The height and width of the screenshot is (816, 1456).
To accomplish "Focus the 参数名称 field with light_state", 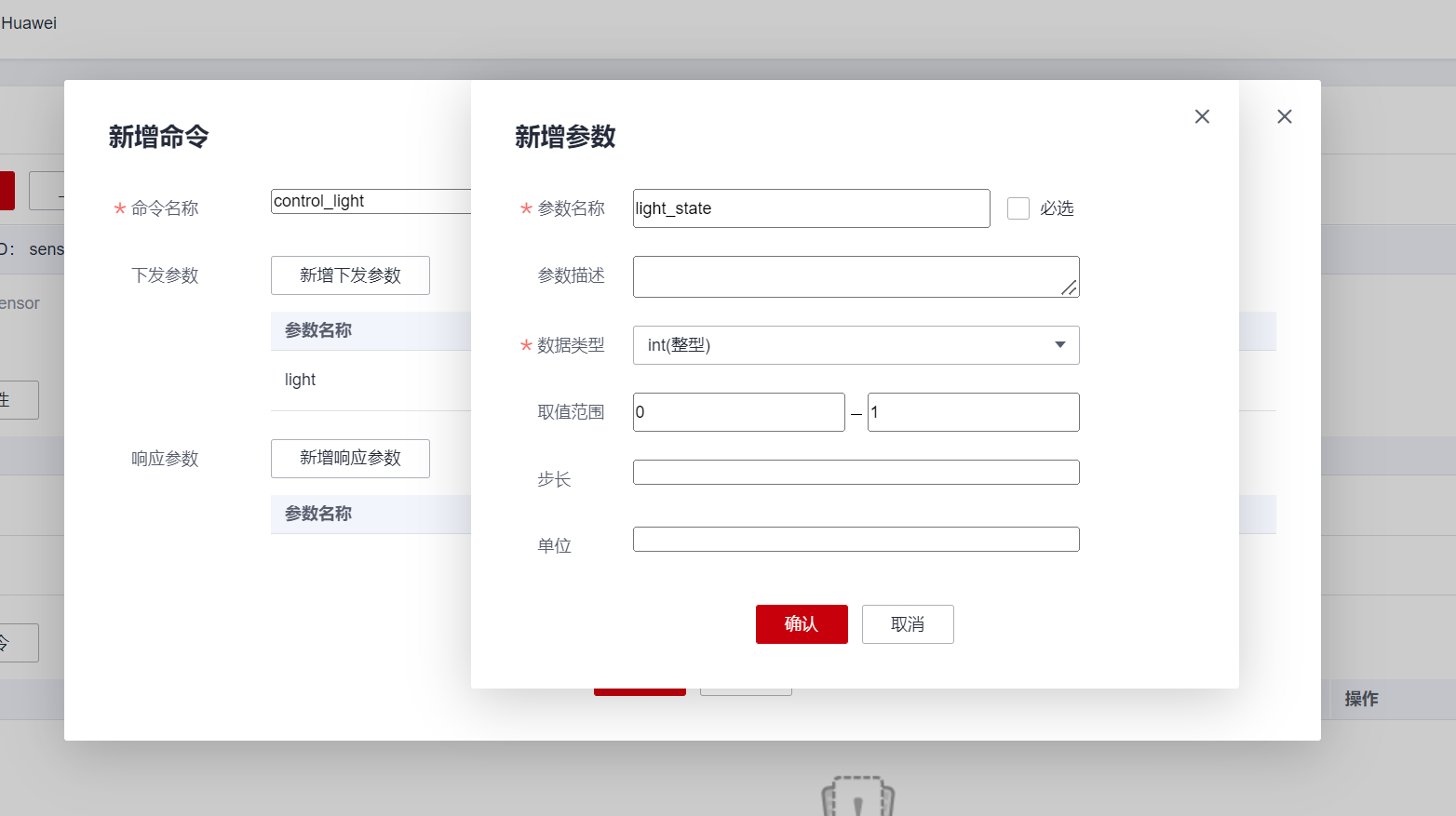I will (811, 208).
